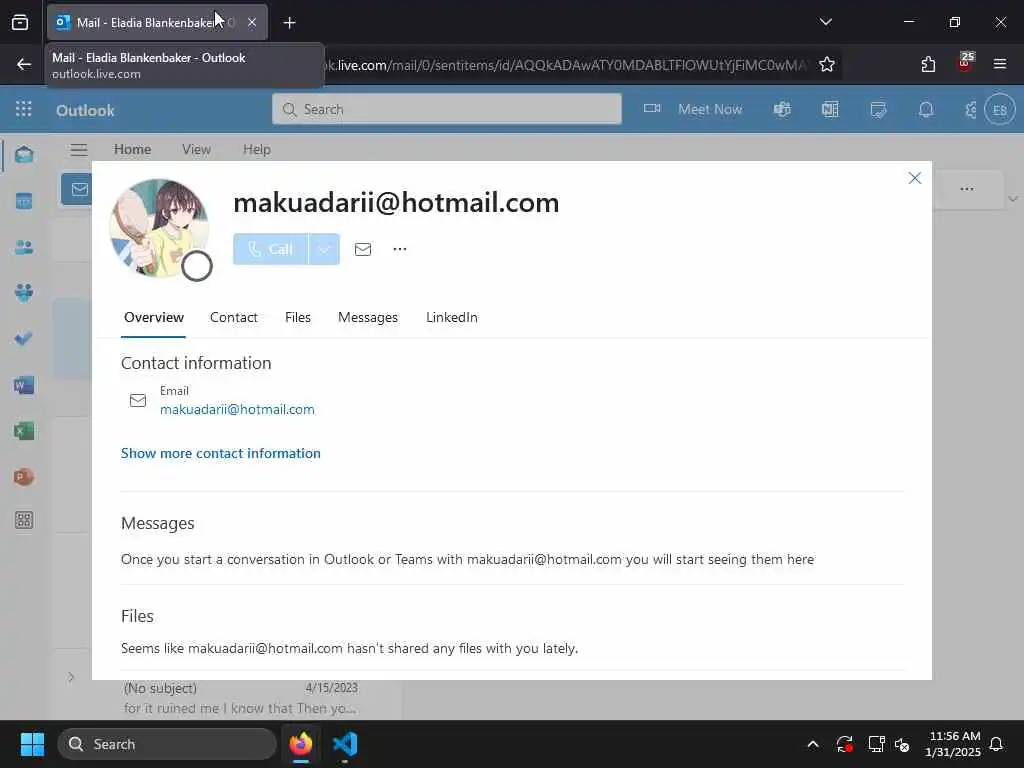1024x768 pixels.
Task: Open Outlook settings gear
Action: pyautogui.click(x=971, y=109)
